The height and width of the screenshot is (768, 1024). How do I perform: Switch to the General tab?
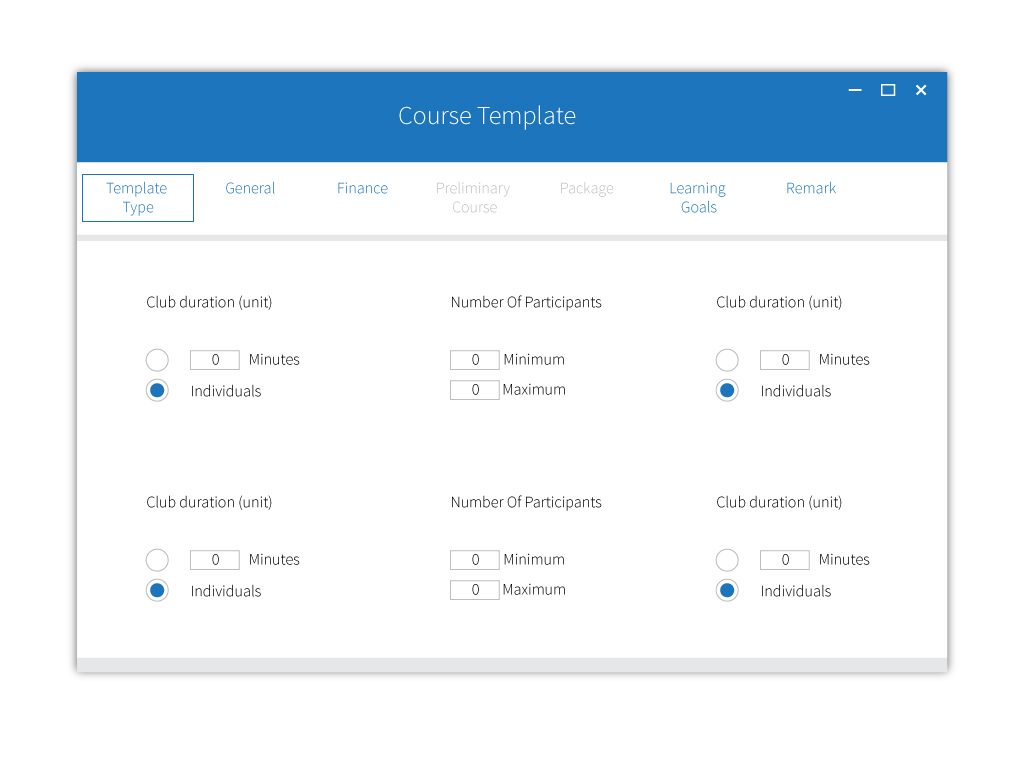point(250,188)
